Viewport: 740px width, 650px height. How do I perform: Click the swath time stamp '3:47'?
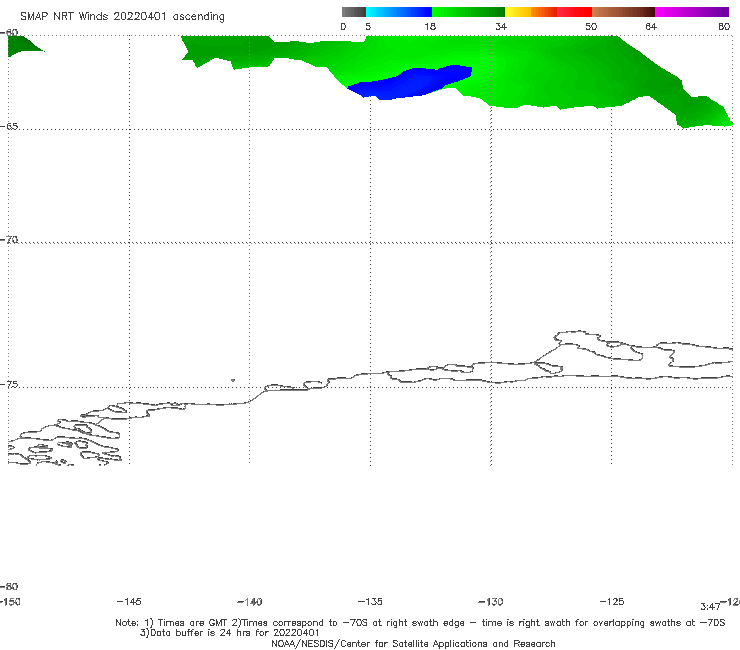coord(710,607)
